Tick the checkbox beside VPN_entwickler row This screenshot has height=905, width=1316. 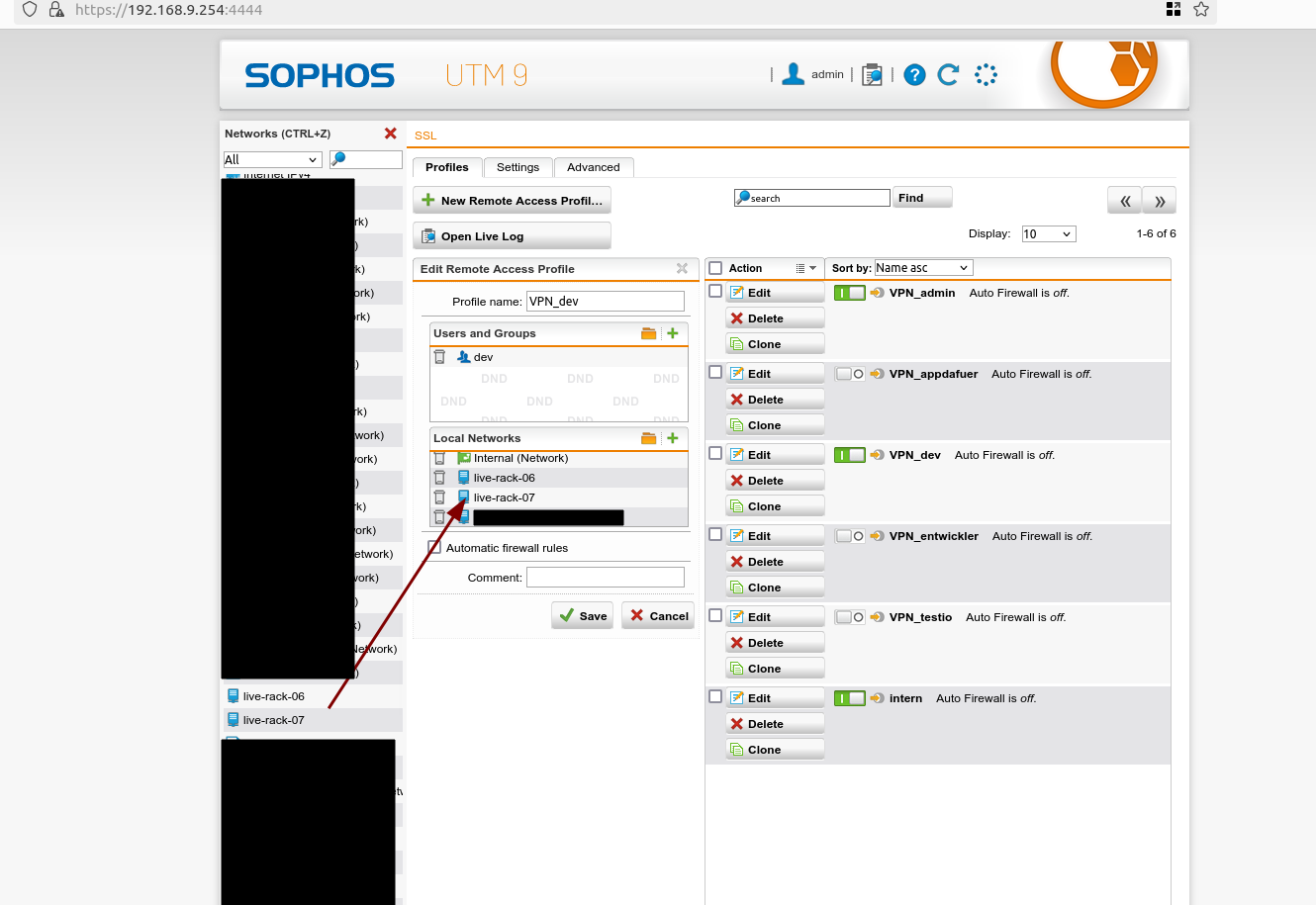click(715, 534)
